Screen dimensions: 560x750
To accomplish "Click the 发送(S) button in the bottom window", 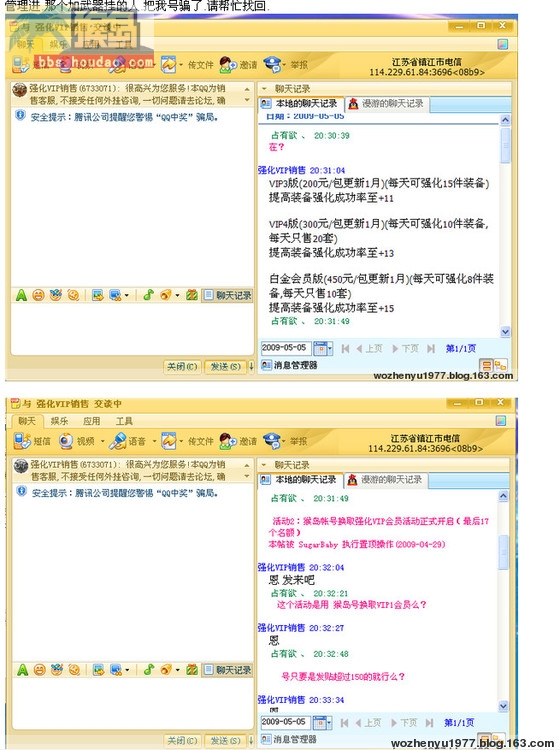I will click(x=226, y=740).
